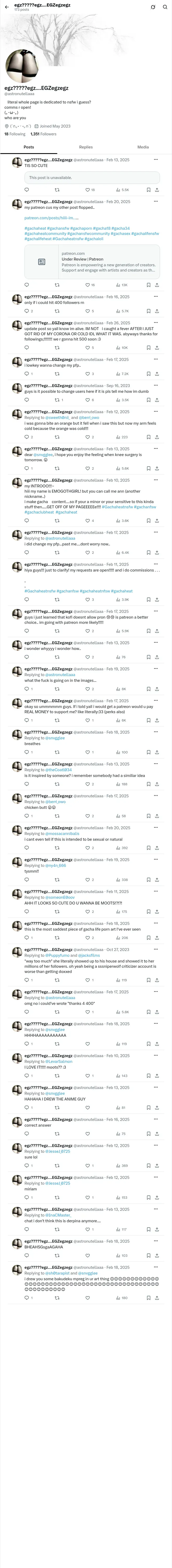Click the Grok icon beside the search icon
The width and height of the screenshot is (172, 1568).
153,7
